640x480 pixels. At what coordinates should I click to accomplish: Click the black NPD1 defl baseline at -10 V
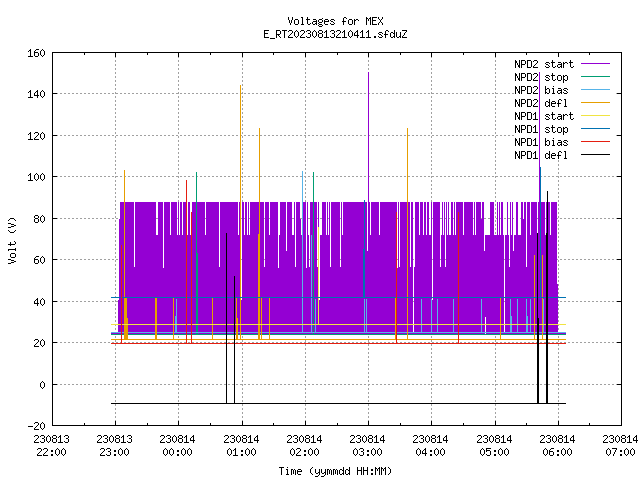(338, 403)
